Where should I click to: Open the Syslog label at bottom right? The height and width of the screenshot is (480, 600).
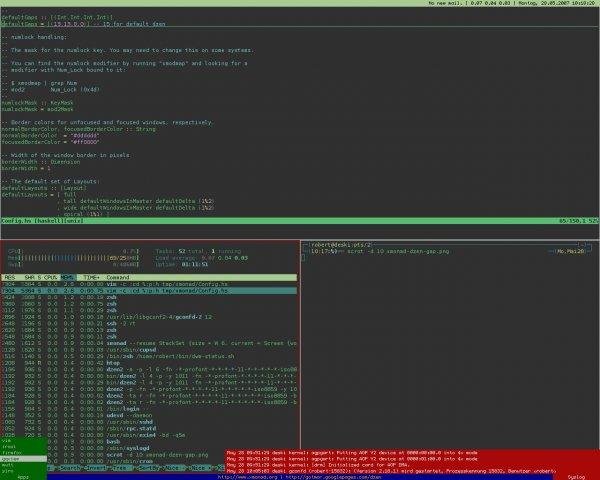click(x=576, y=477)
